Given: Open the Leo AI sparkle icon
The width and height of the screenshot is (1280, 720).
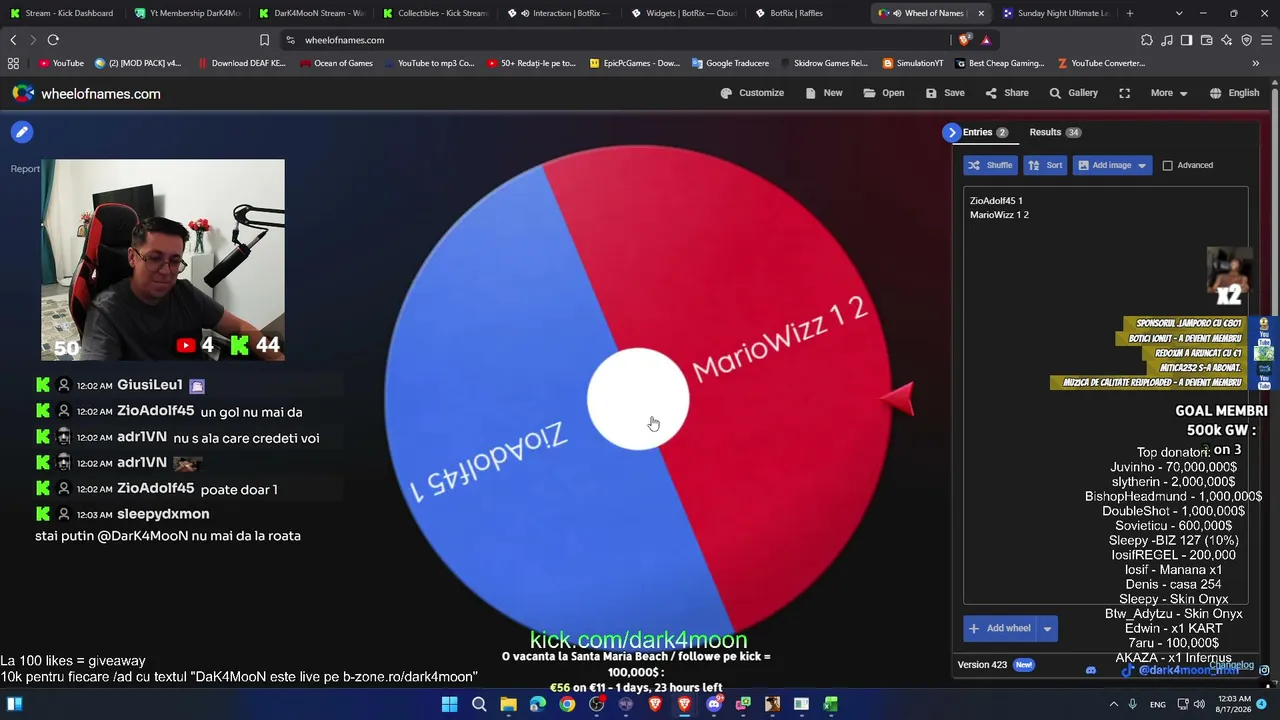Looking at the screenshot, I should pos(1226,40).
